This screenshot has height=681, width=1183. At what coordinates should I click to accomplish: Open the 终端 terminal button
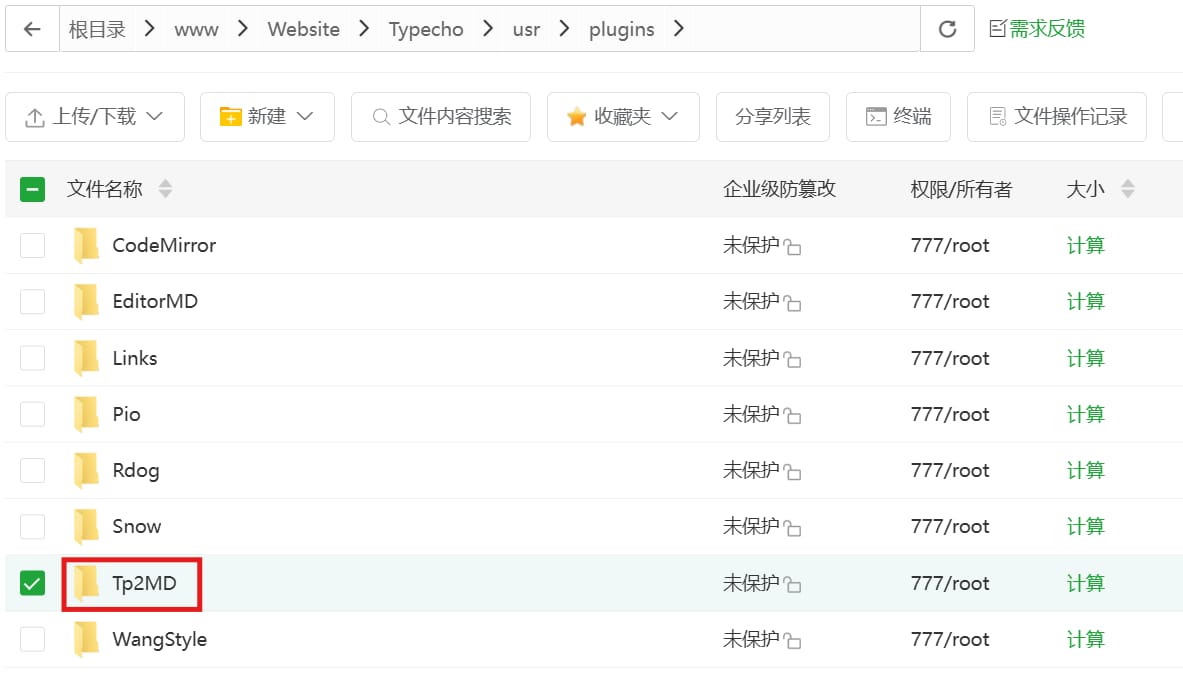(x=898, y=117)
